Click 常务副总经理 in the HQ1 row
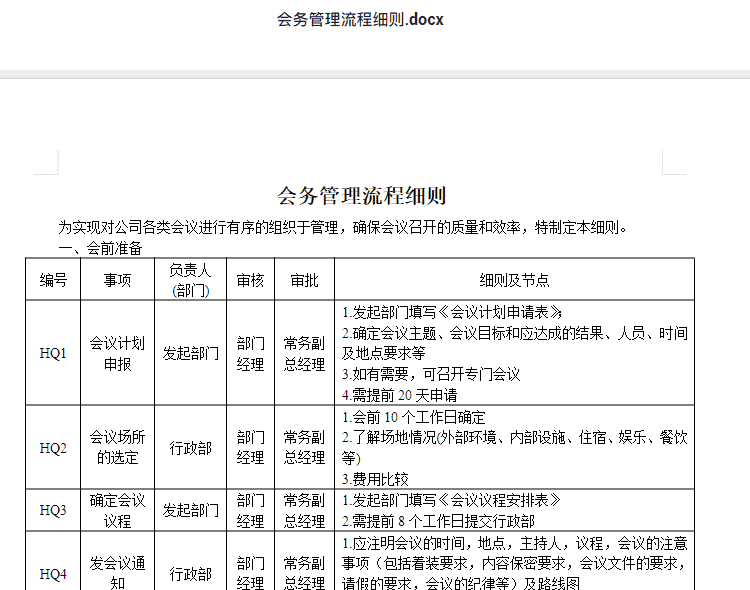Viewport: 750px width, 590px height. pos(304,353)
